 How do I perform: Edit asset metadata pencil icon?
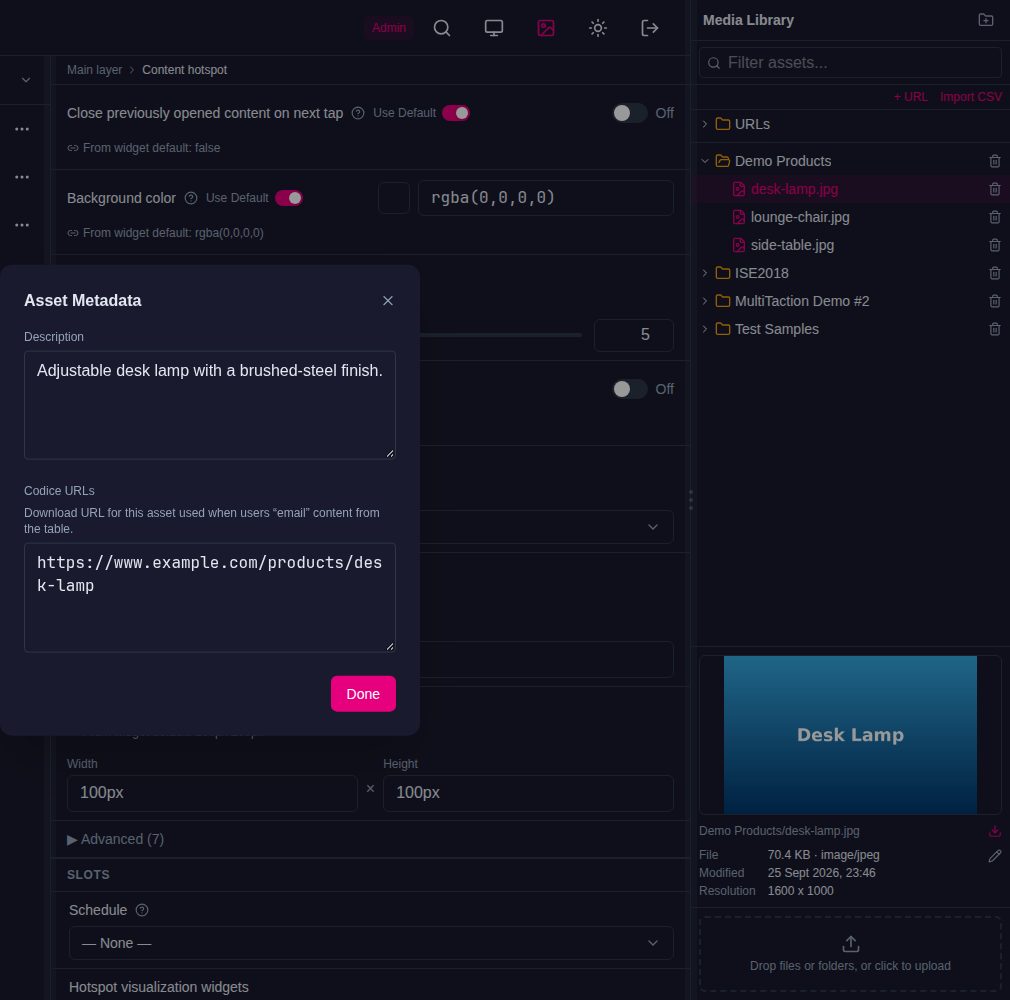(x=995, y=856)
